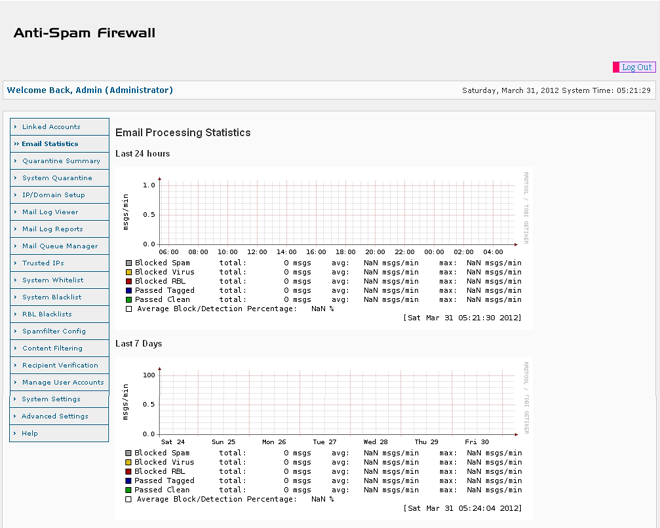Click the Email Processing Statistics heading
The height and width of the screenshot is (528, 660).
(x=183, y=133)
